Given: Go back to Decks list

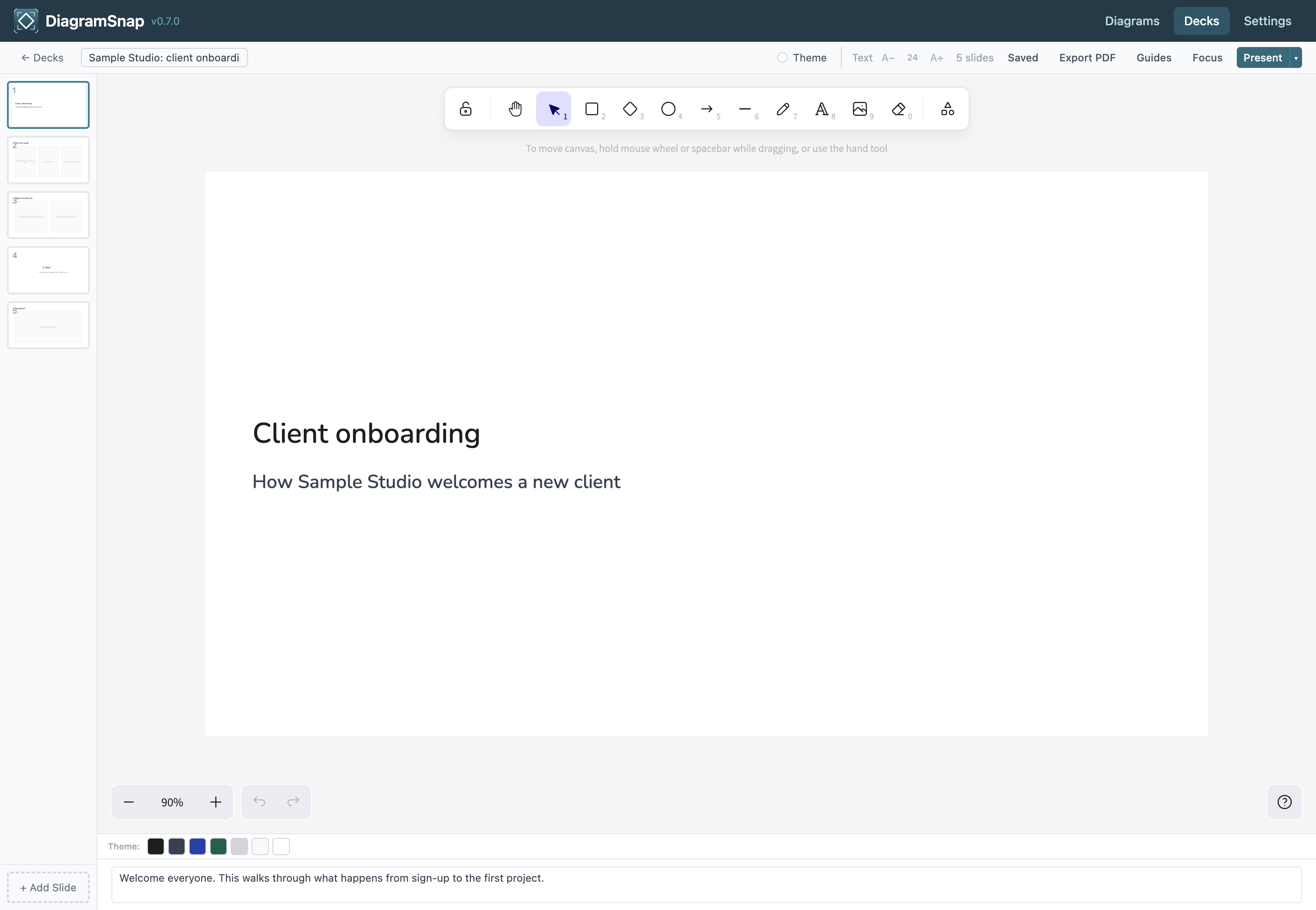Looking at the screenshot, I should [42, 57].
